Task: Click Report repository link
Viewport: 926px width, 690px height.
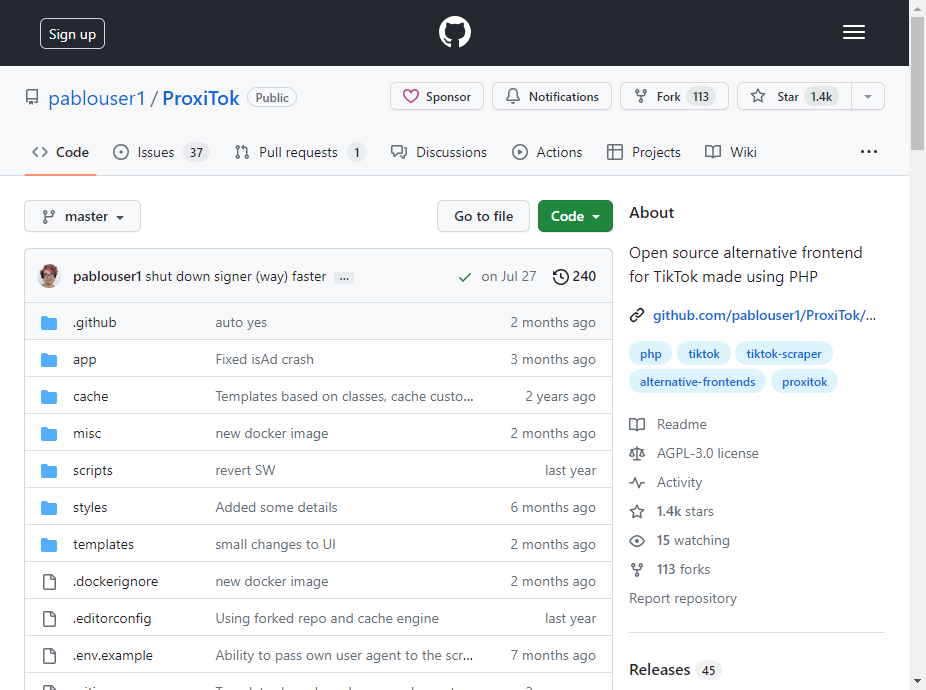Action: point(683,598)
